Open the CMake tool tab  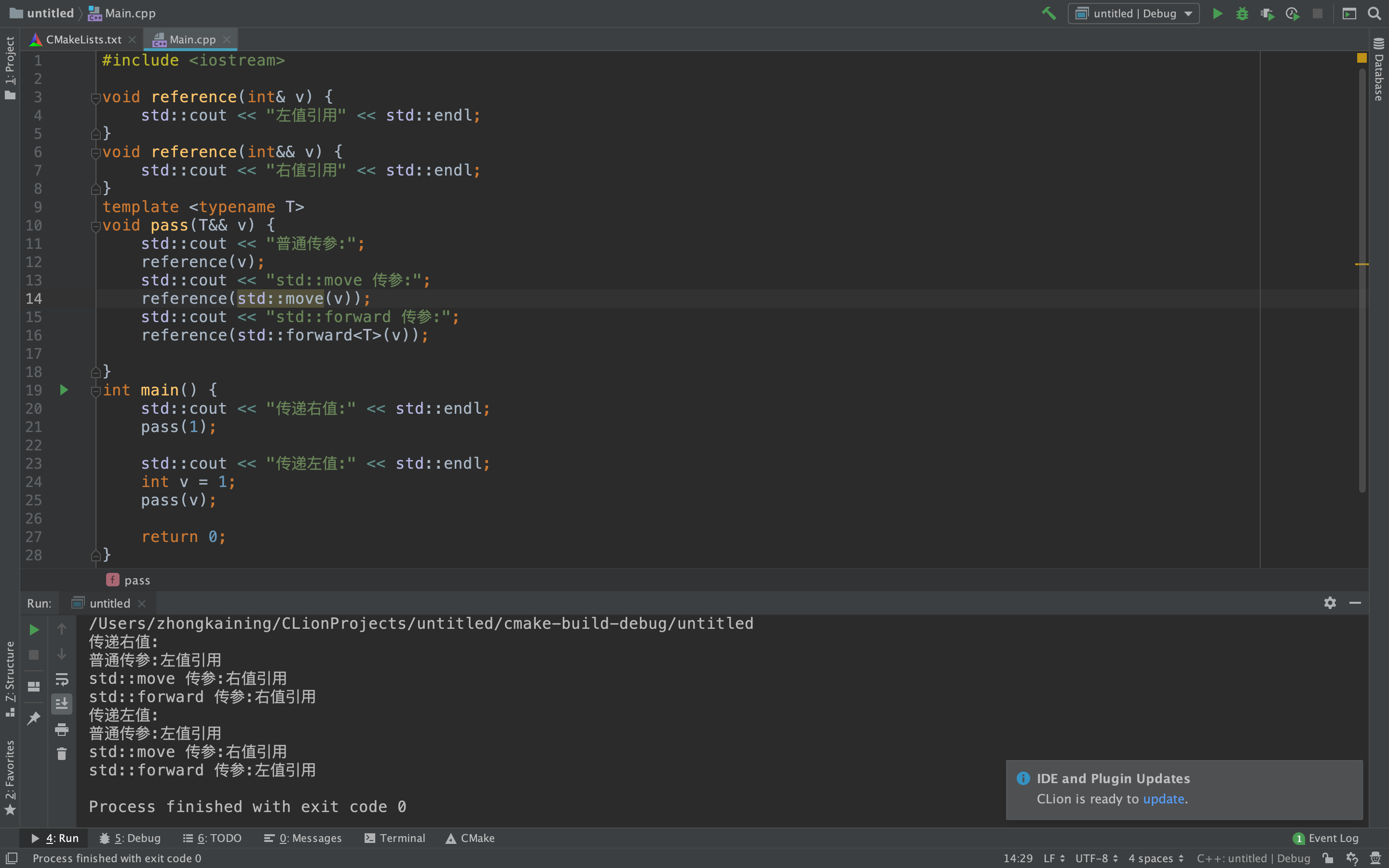(470, 838)
